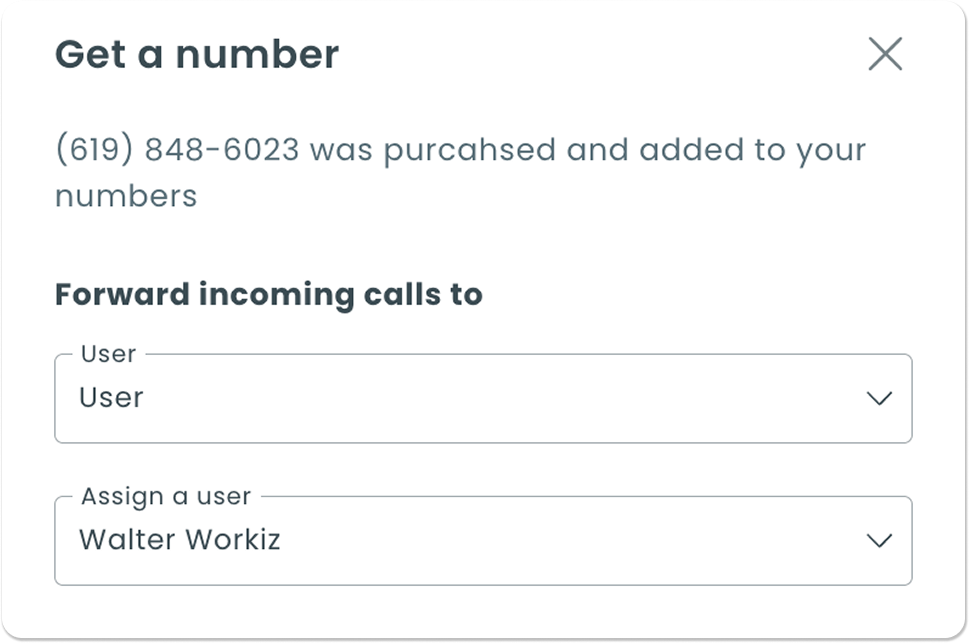Click the word Forward in the heading

[110, 295]
